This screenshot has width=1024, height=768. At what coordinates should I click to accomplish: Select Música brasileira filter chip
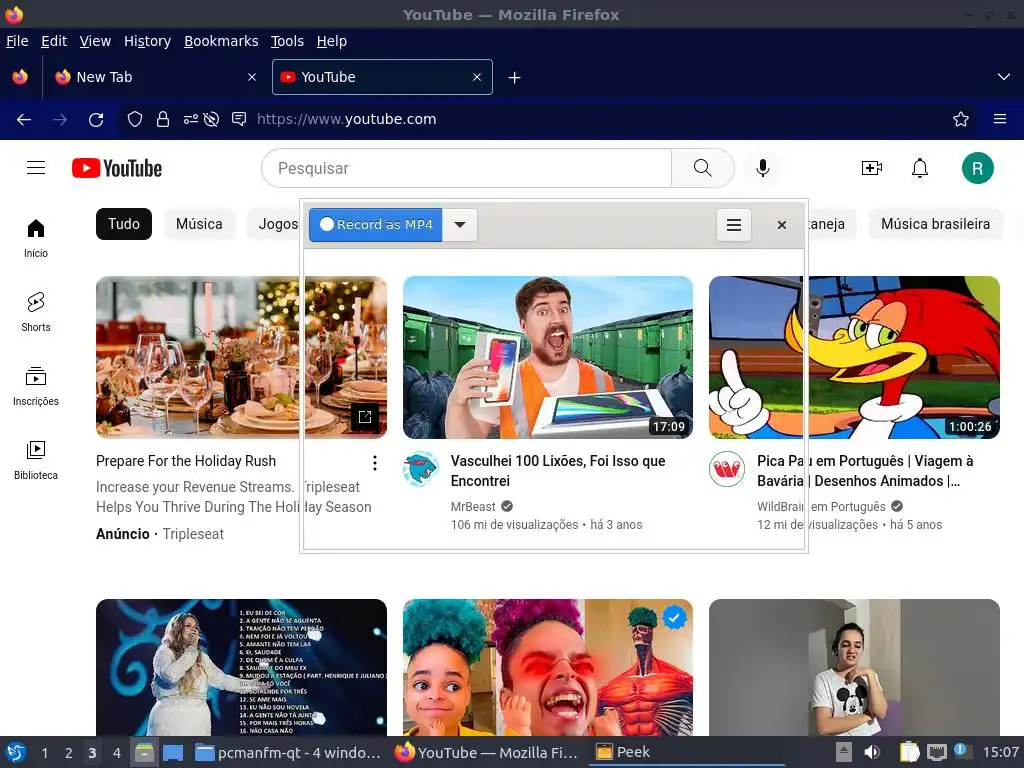935,224
